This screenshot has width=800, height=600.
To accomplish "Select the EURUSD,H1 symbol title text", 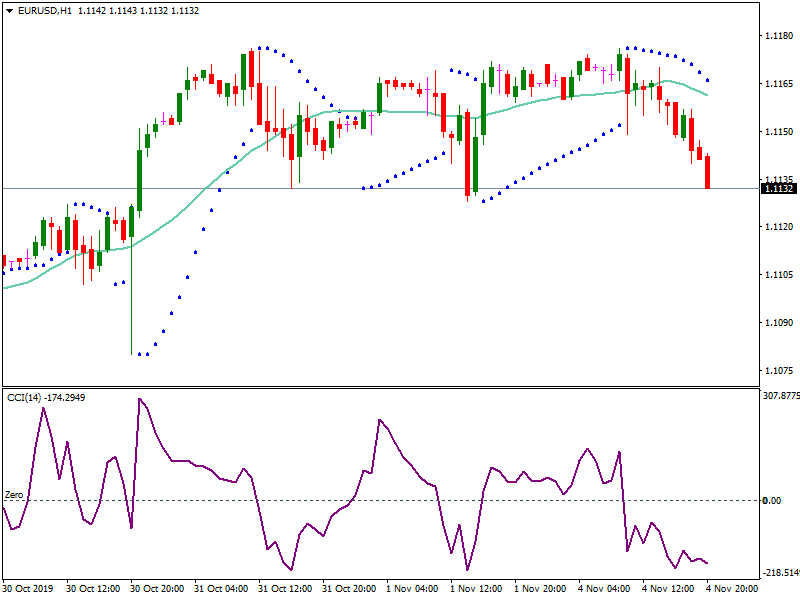I will pyautogui.click(x=44, y=11).
